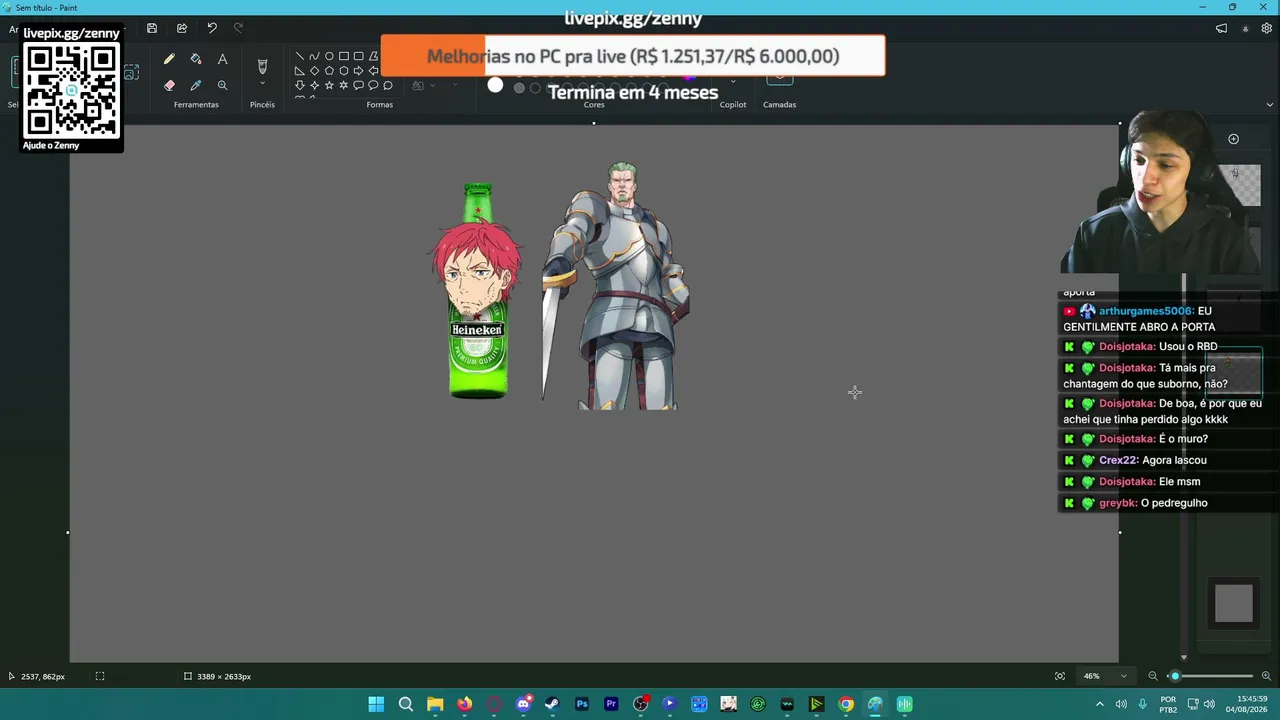Click the arthurgames5006 username in chat
Viewport: 1280px width, 720px height.
pos(1145,311)
